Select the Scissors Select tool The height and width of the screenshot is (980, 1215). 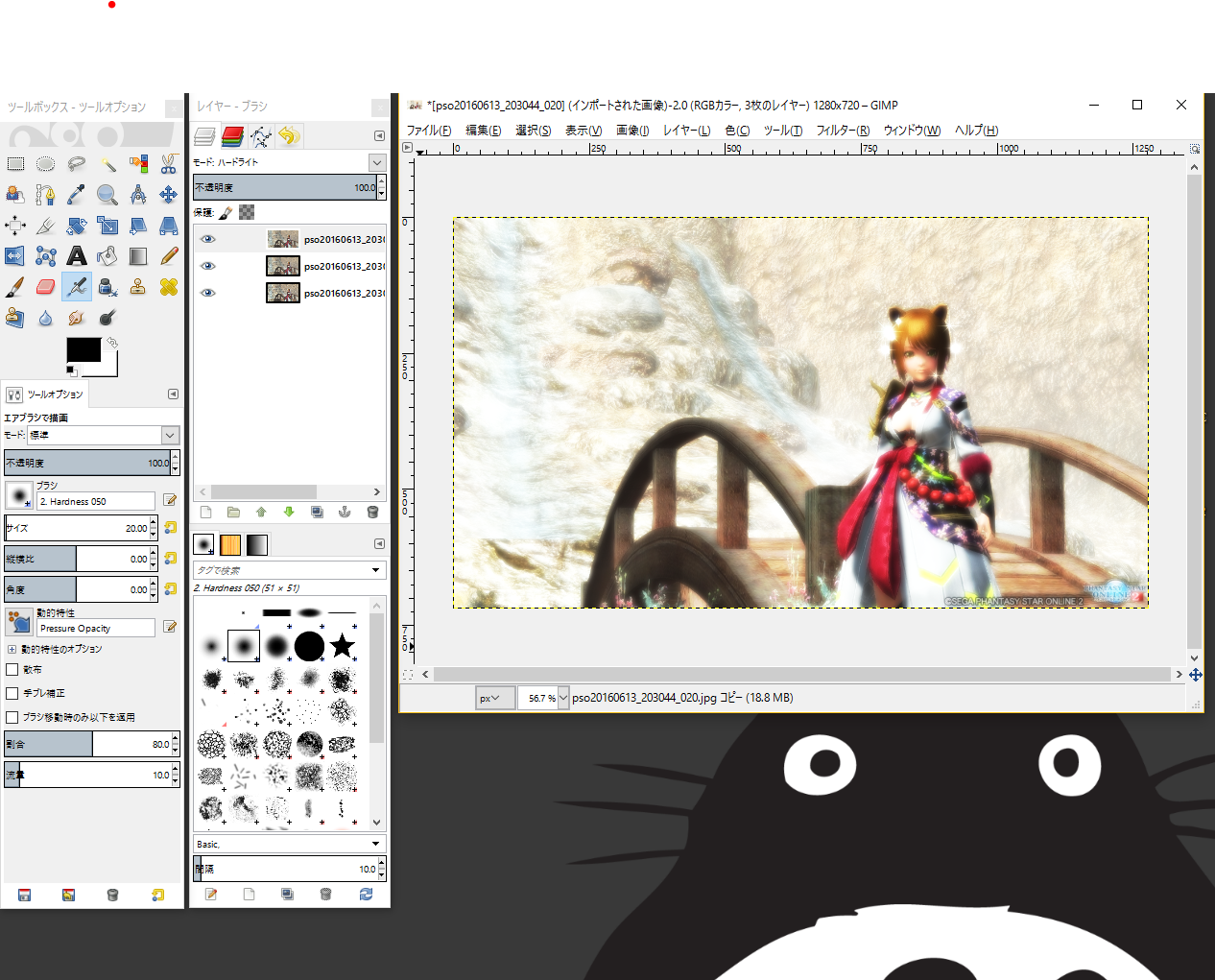(x=169, y=164)
